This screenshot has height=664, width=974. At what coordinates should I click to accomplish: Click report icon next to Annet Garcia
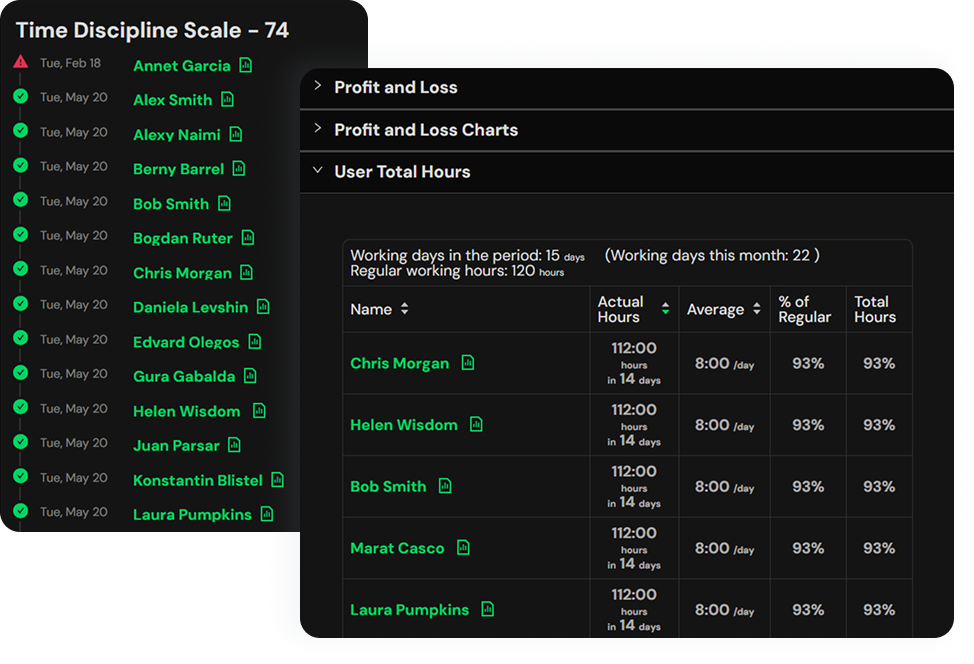pos(246,66)
